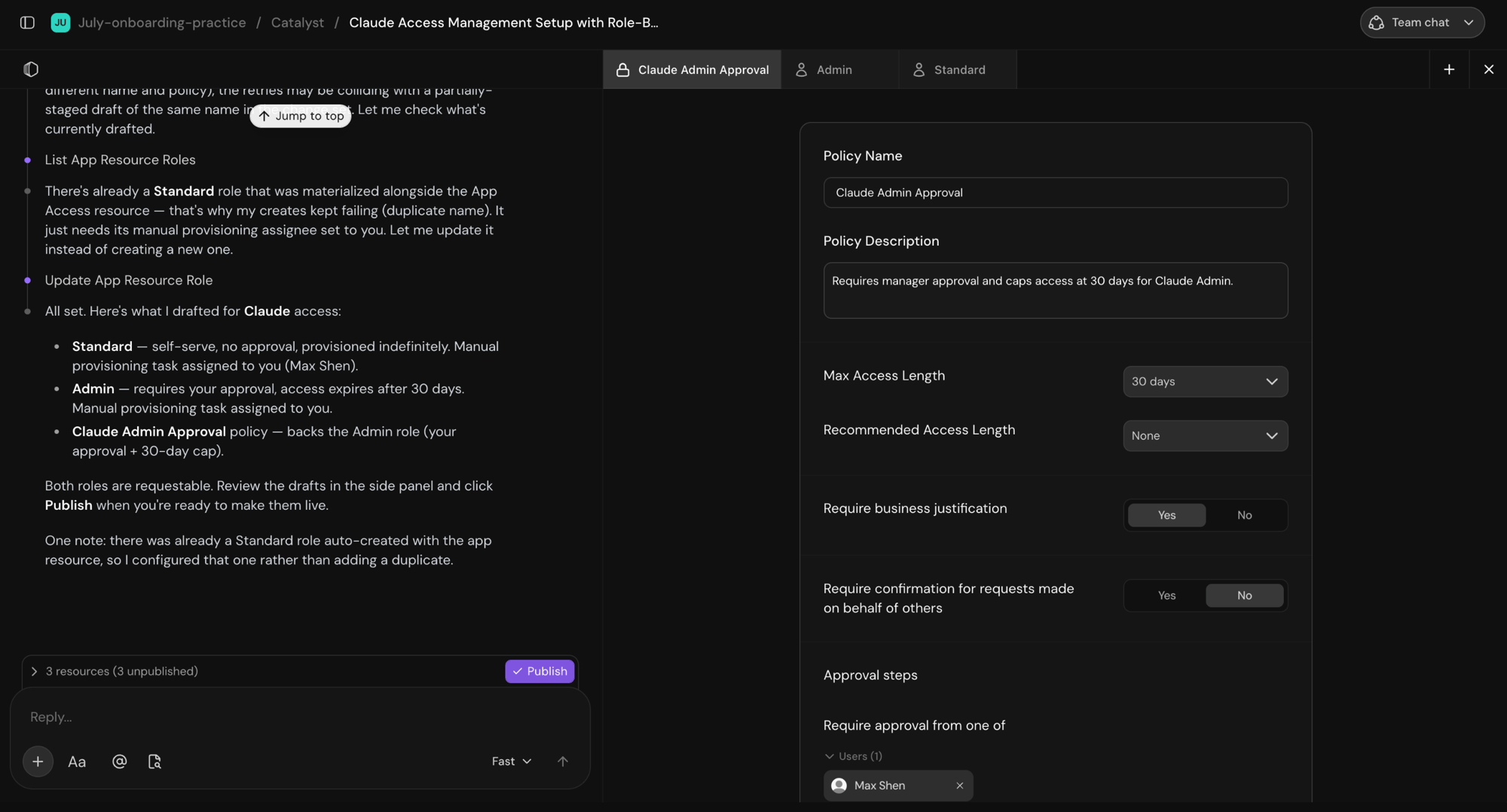Send reply with the up arrow icon

point(563,762)
